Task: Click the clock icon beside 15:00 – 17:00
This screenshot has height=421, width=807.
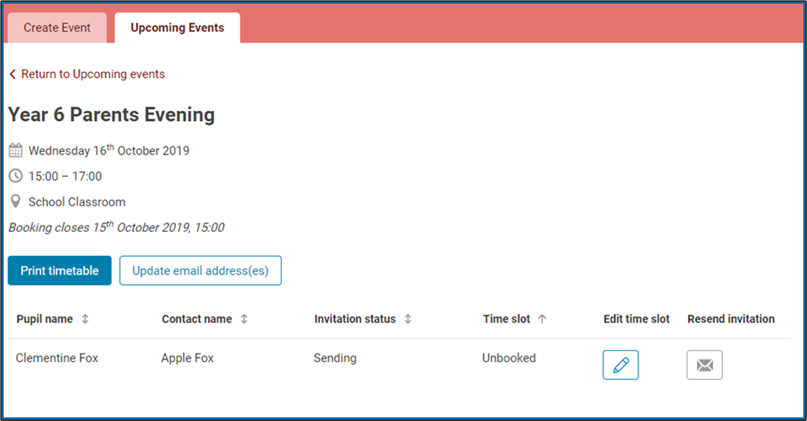Action: coord(15,176)
